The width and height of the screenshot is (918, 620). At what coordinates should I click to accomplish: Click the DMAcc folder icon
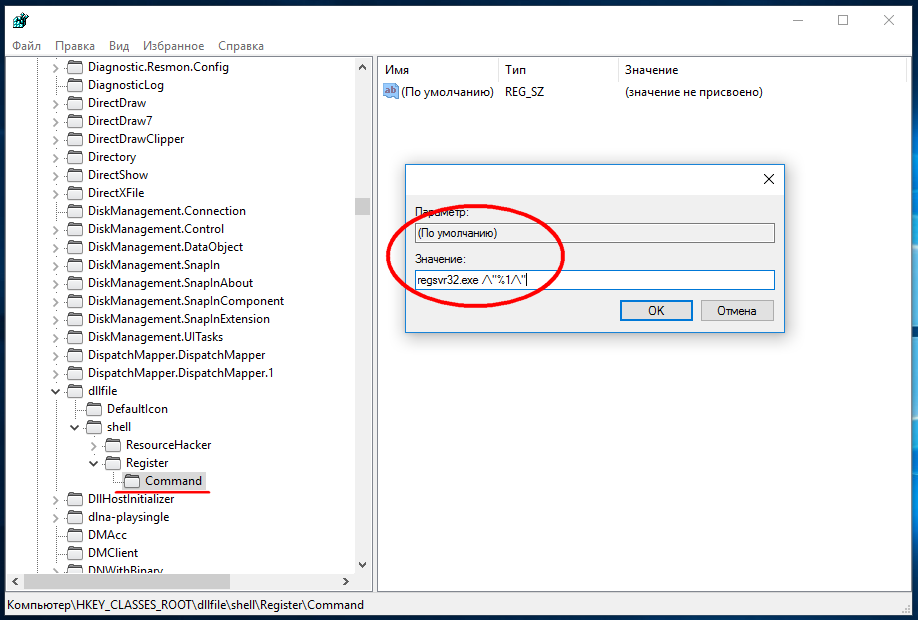[75, 535]
